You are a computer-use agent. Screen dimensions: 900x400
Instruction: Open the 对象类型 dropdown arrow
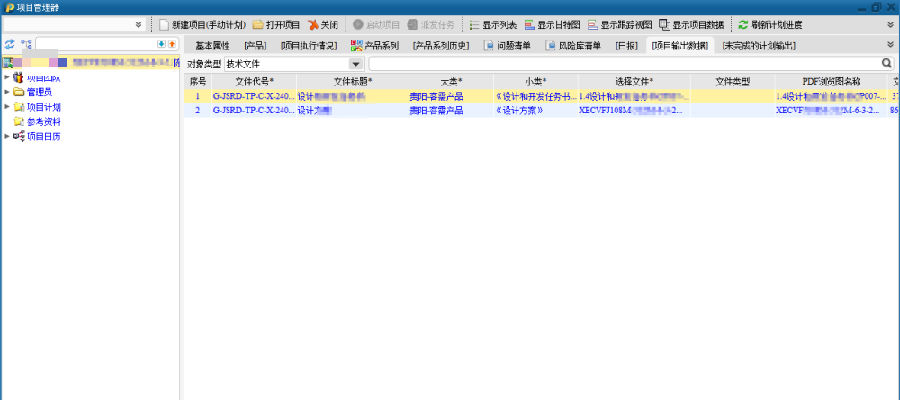[x=356, y=64]
